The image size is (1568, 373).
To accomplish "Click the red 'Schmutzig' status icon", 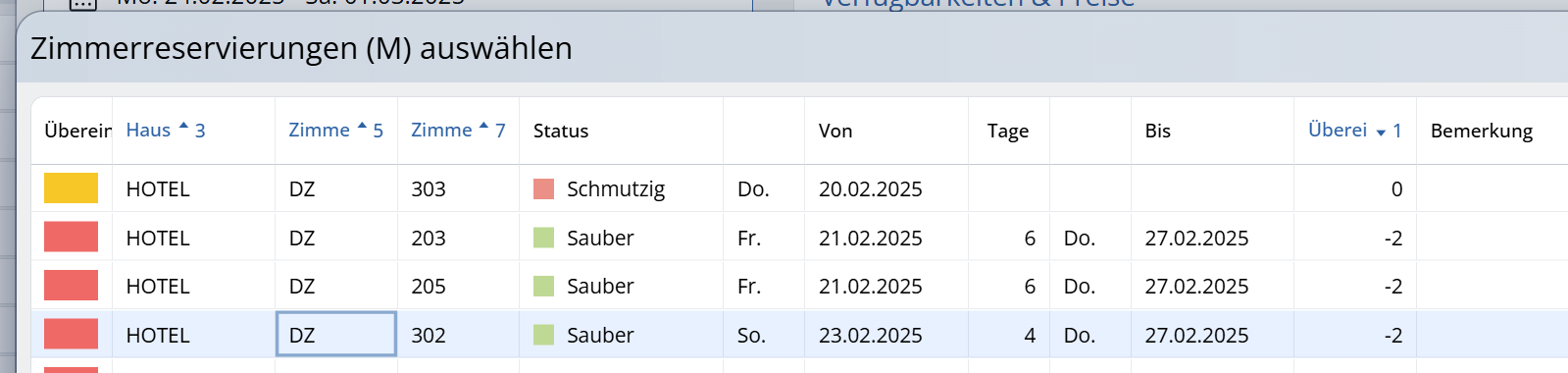I will [x=543, y=188].
